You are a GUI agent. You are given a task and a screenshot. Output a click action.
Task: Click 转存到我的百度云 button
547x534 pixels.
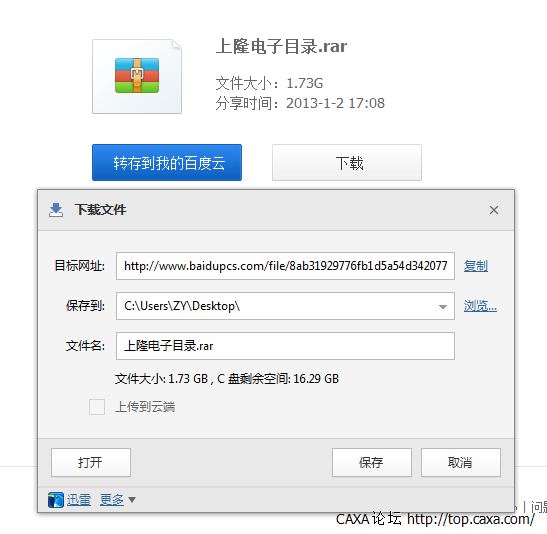click(x=167, y=163)
